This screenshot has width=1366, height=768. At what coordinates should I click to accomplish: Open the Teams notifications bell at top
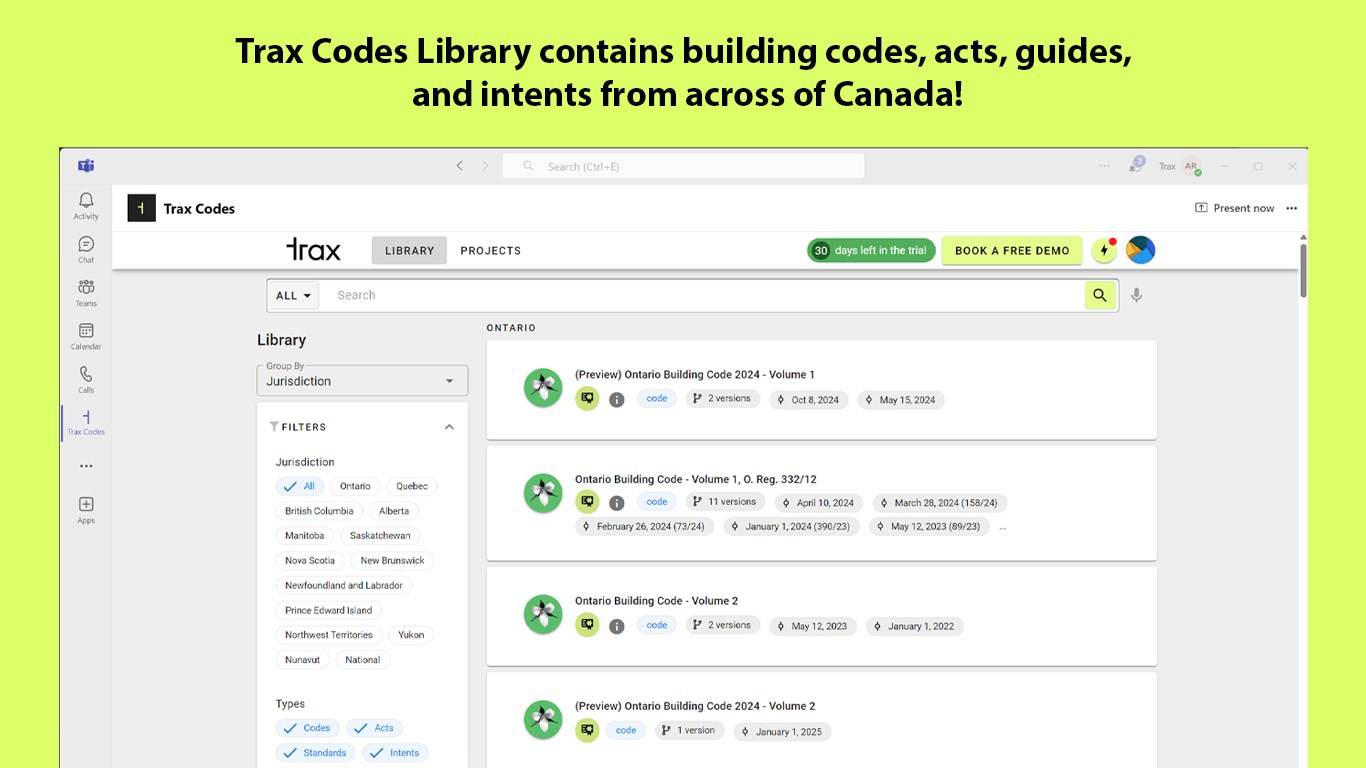[x=1136, y=165]
